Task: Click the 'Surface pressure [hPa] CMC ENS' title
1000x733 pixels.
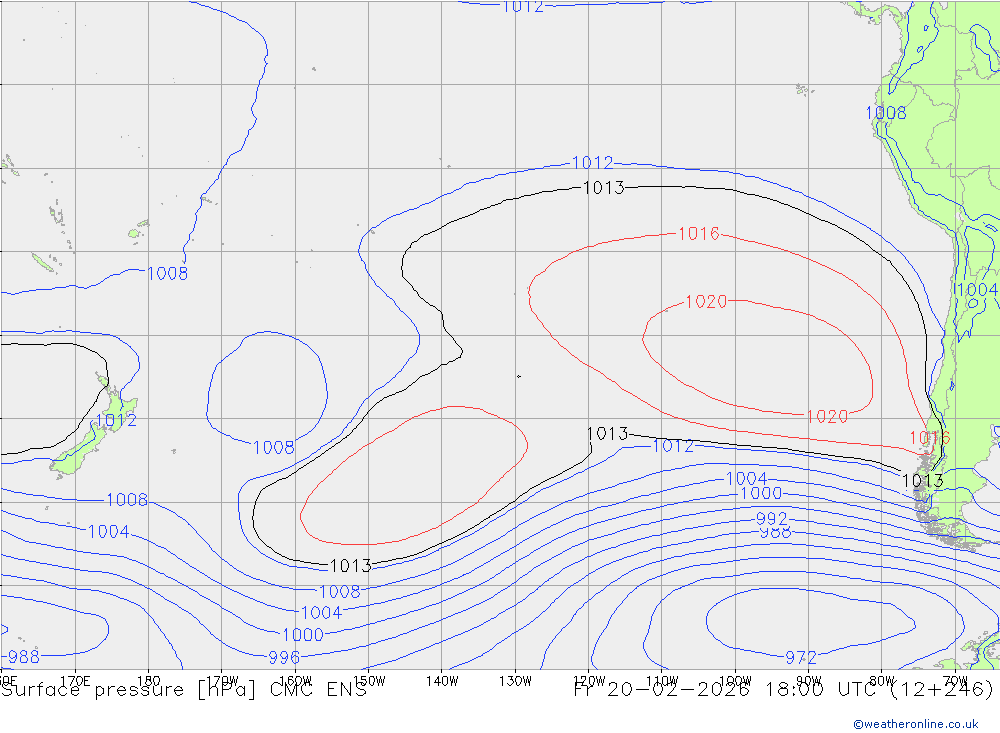Action: point(184,690)
